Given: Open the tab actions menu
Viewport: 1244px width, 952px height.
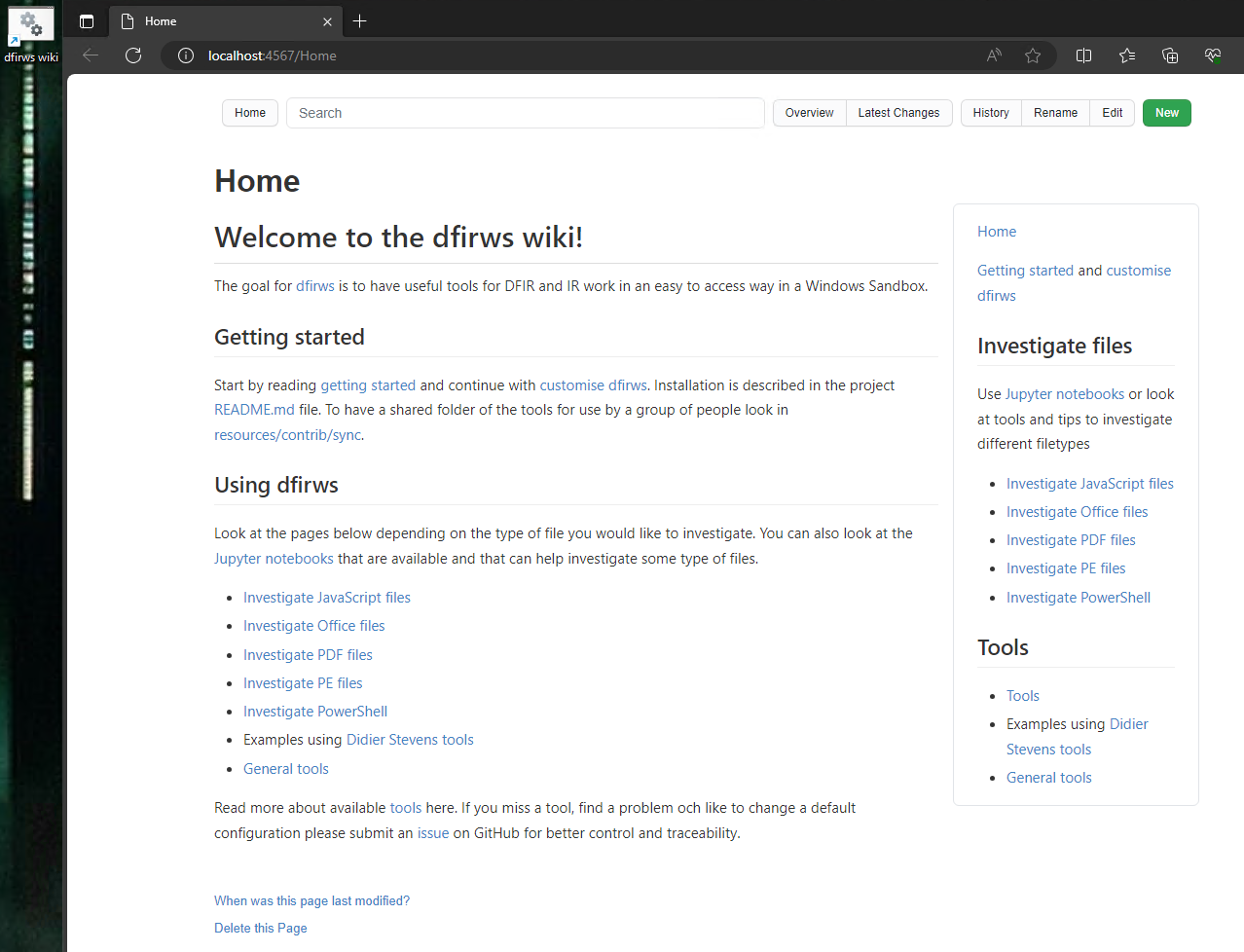Looking at the screenshot, I should tap(86, 20).
